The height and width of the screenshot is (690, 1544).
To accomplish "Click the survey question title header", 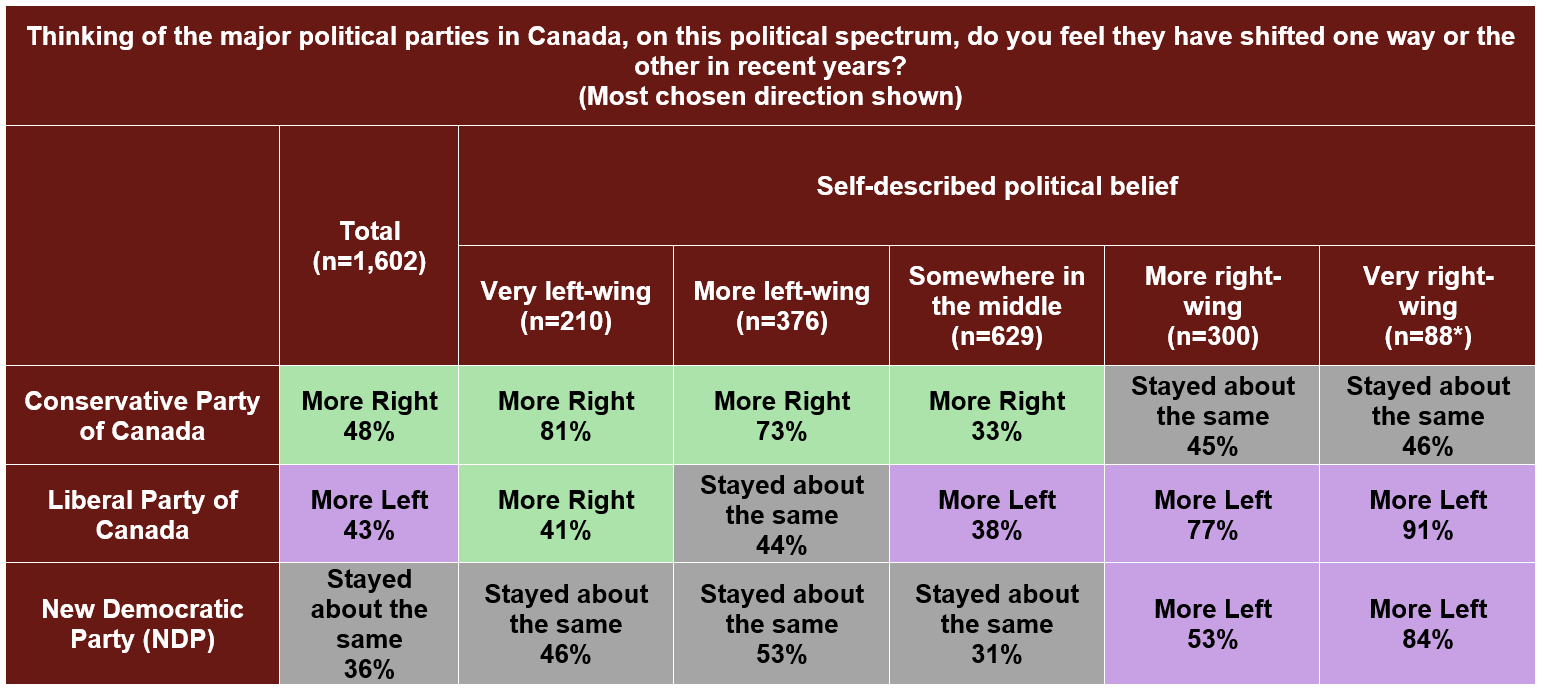I will coord(770,66).
